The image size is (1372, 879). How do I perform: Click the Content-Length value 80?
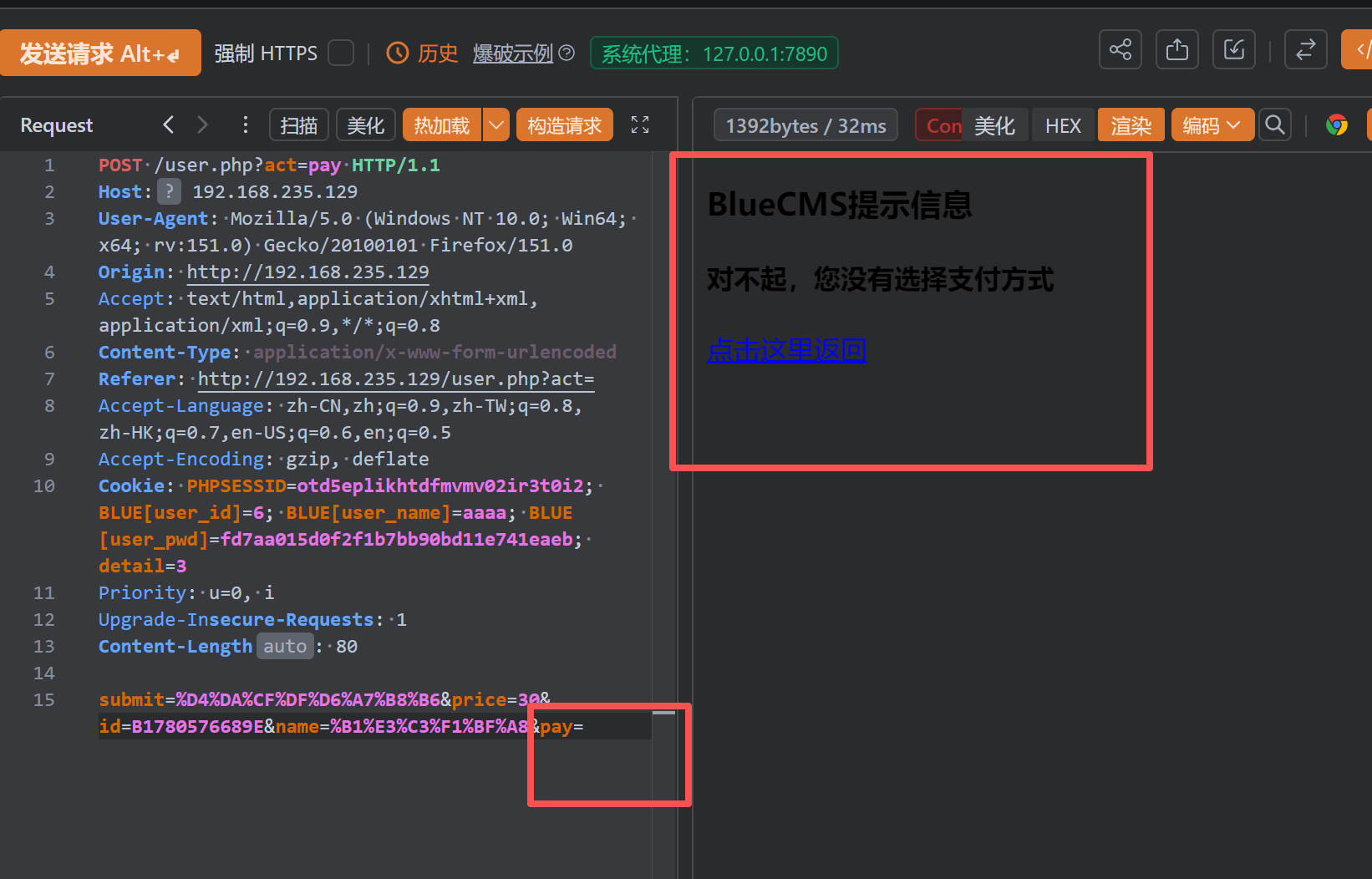pyautogui.click(x=347, y=647)
